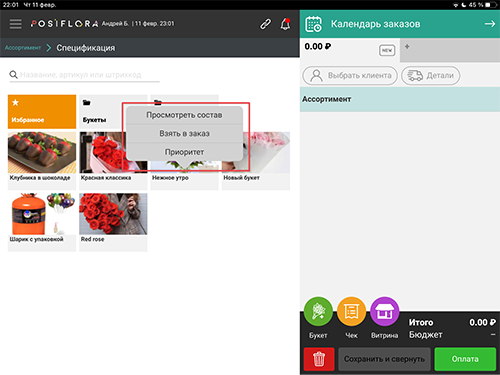
Task: Go back to Ассортимент breadcrumb
Action: point(23,48)
